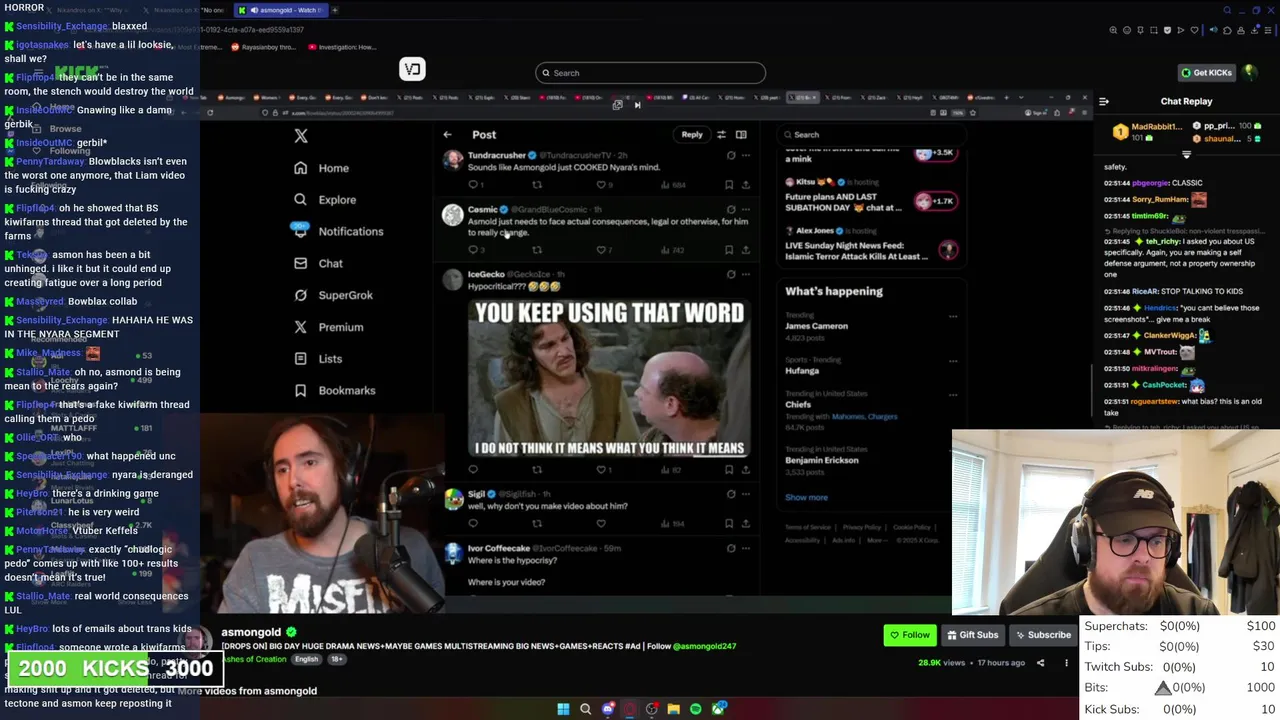Open Windows Start menu
1280x720 pixels.
click(x=563, y=709)
